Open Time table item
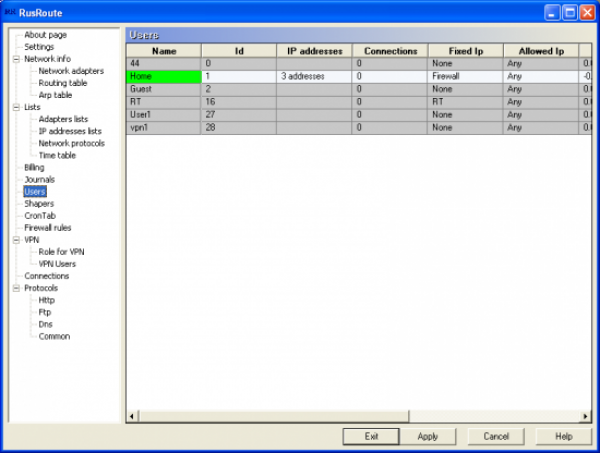The height and width of the screenshot is (453, 600). coord(57,155)
